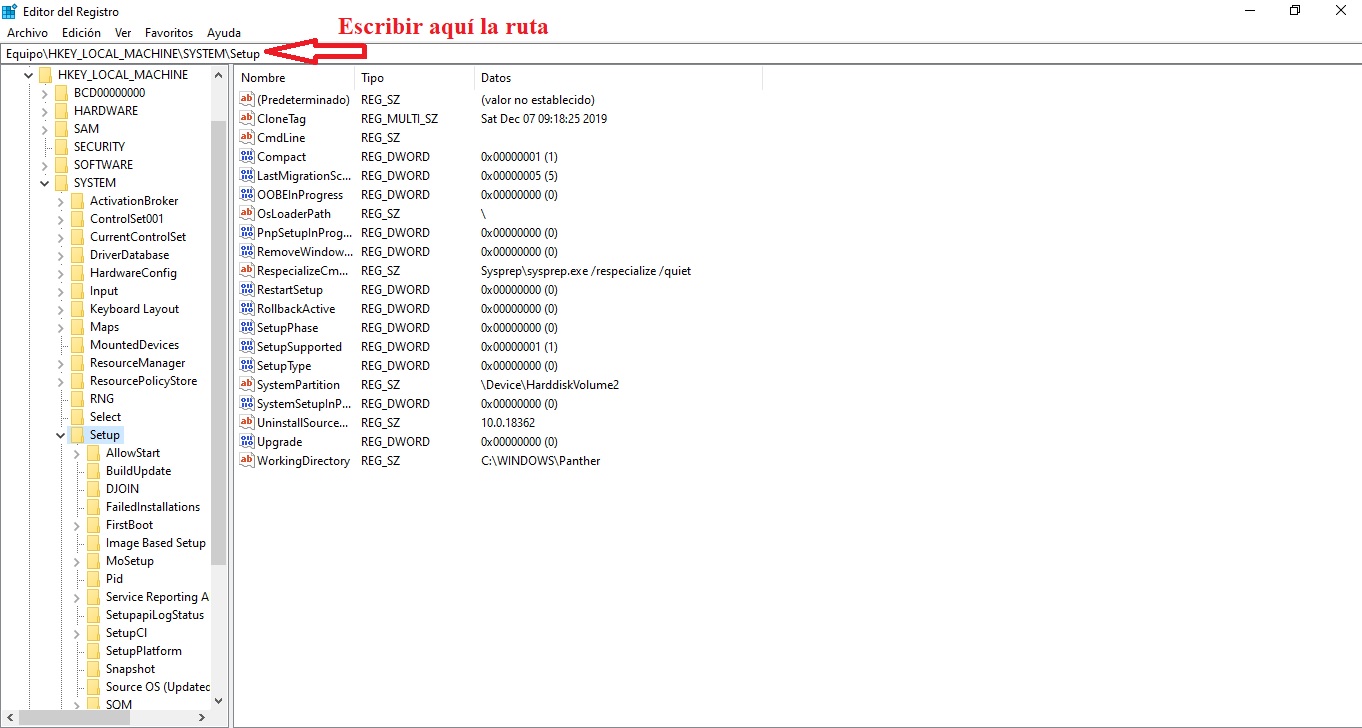1362x728 pixels.
Task: Click the OOBEInProgress DWORD icon
Action: coord(247,194)
